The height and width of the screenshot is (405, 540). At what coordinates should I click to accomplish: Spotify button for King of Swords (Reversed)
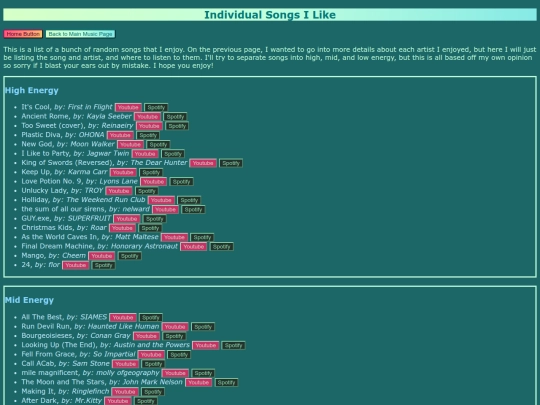coord(231,163)
